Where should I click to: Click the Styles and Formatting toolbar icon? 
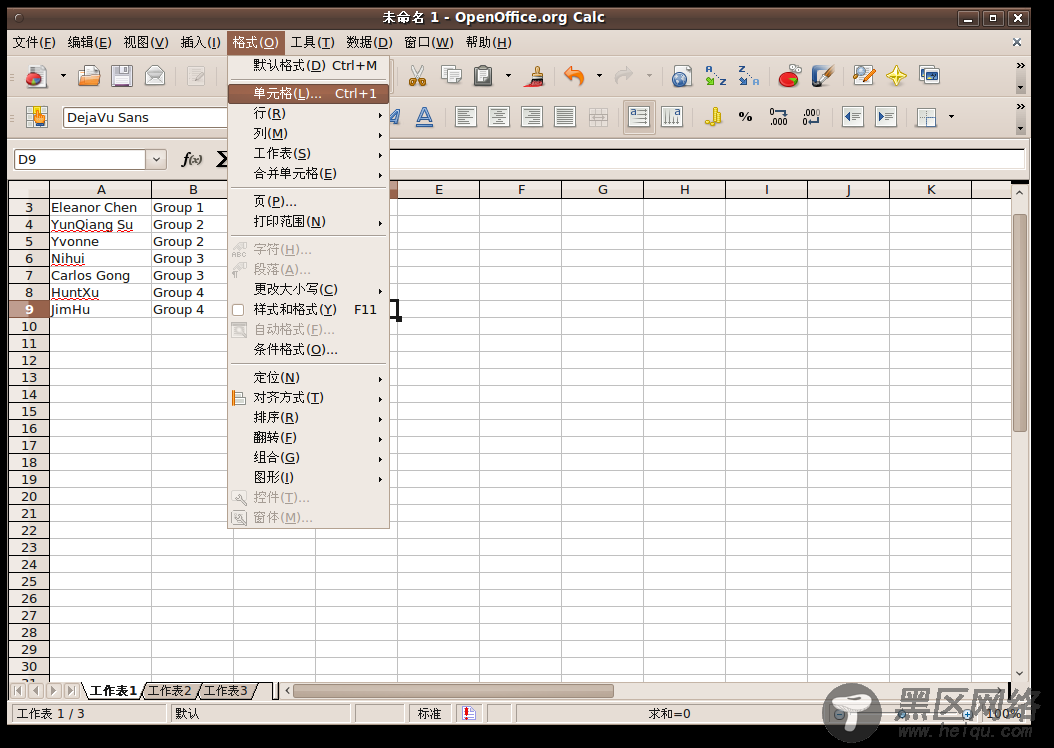point(37,117)
